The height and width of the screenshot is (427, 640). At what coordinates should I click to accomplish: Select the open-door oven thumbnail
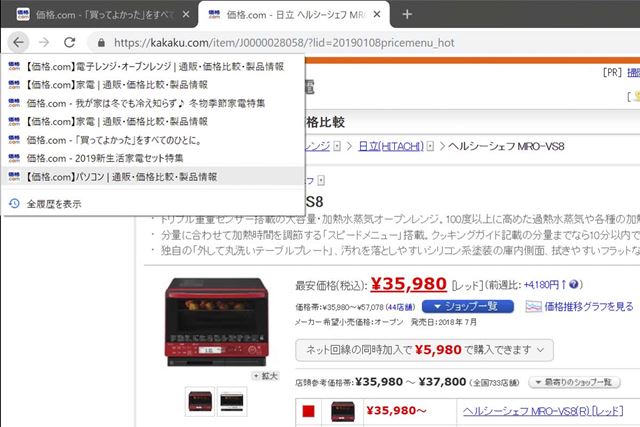232,401
